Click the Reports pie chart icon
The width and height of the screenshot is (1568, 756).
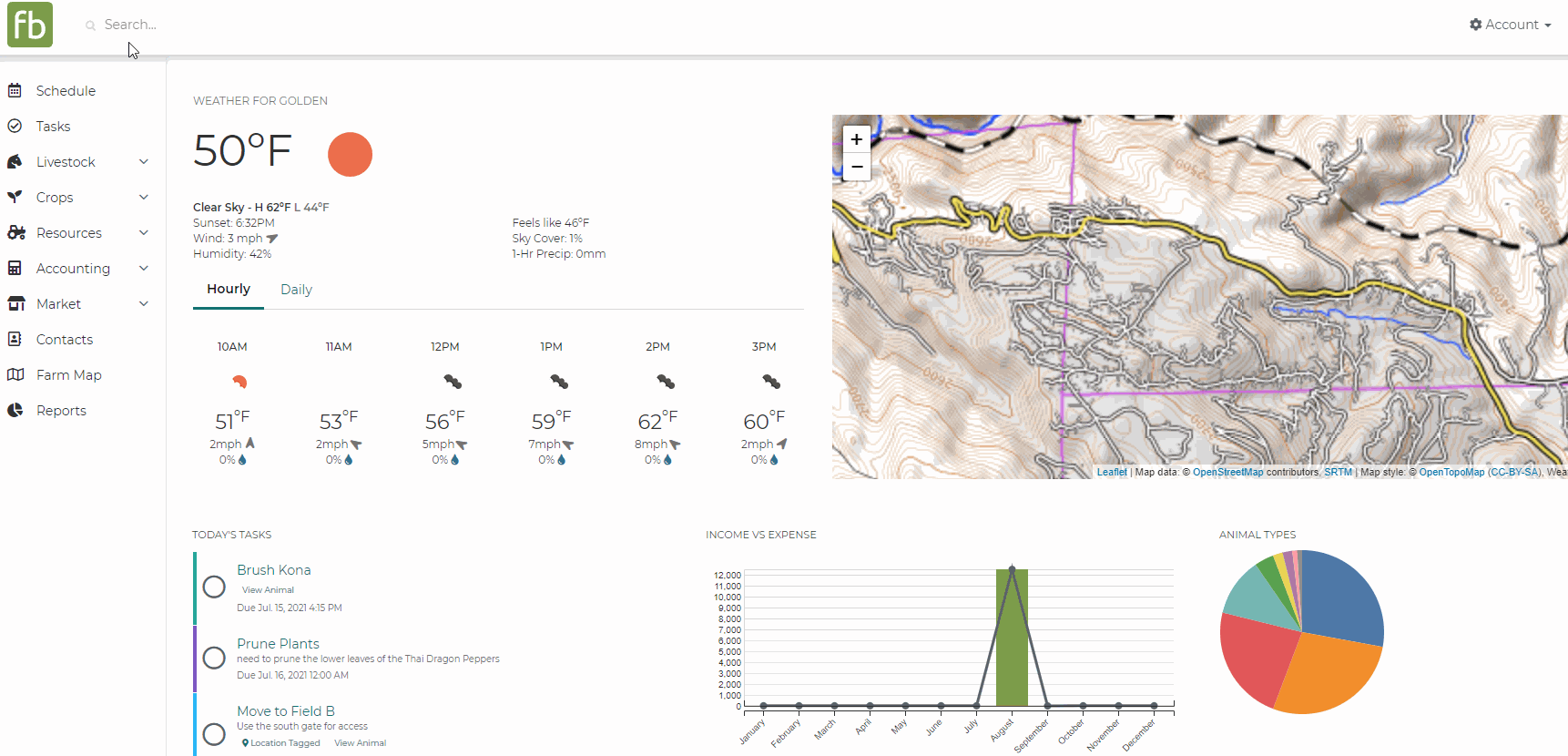(15, 410)
